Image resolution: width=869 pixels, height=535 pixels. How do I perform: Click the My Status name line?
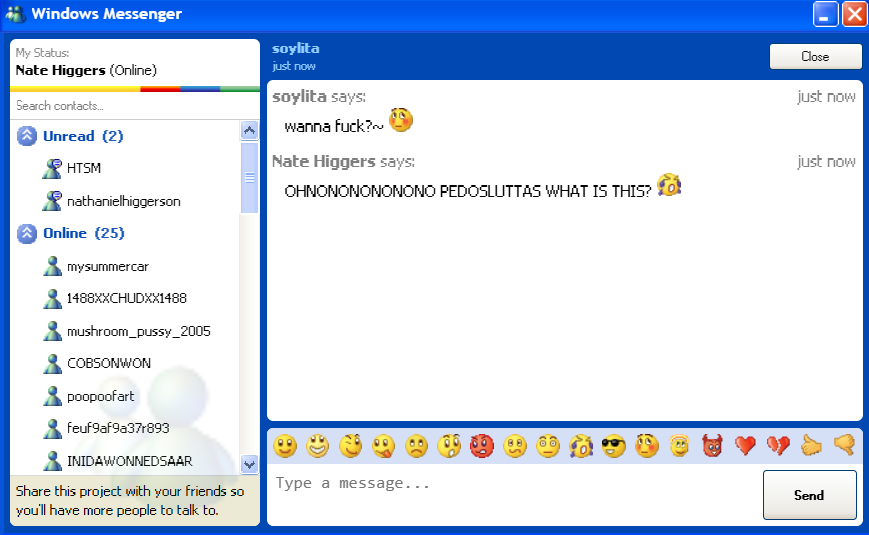point(86,70)
